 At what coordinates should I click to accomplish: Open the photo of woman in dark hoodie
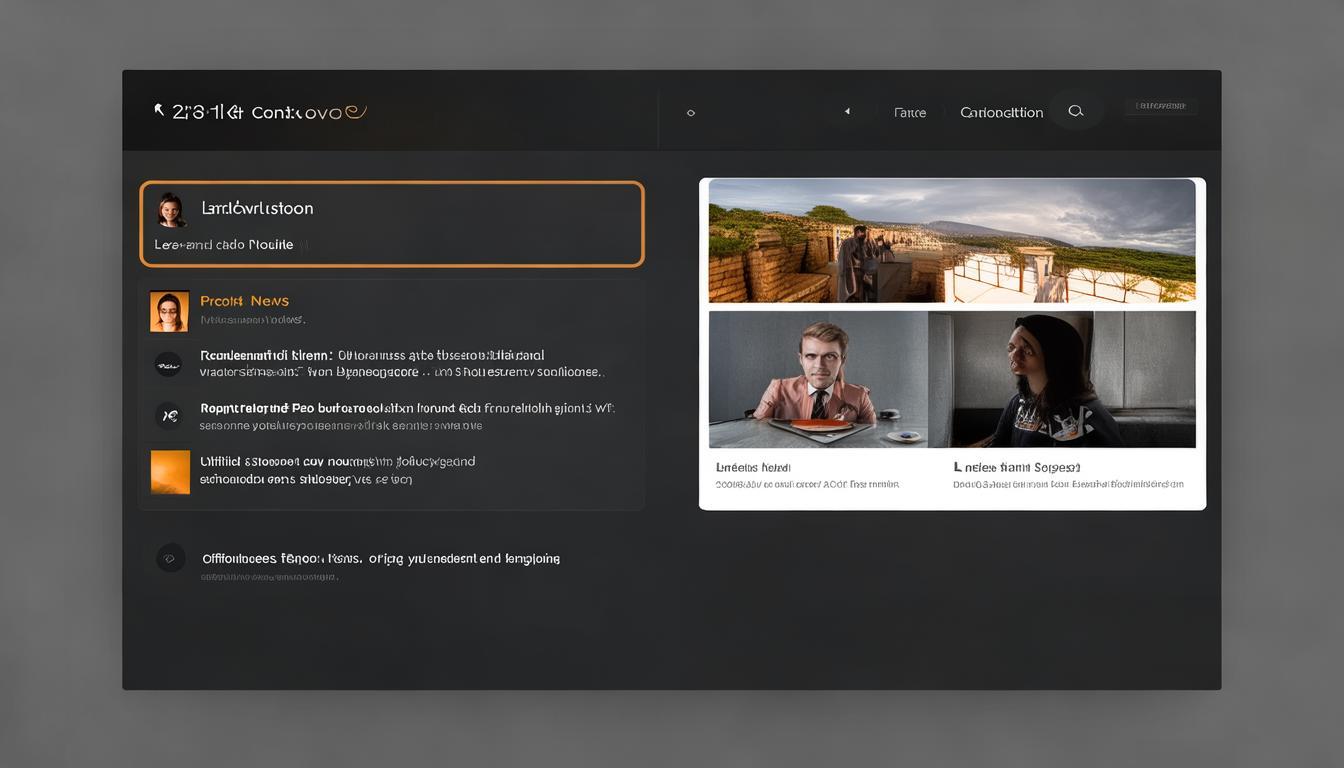tap(1062, 379)
